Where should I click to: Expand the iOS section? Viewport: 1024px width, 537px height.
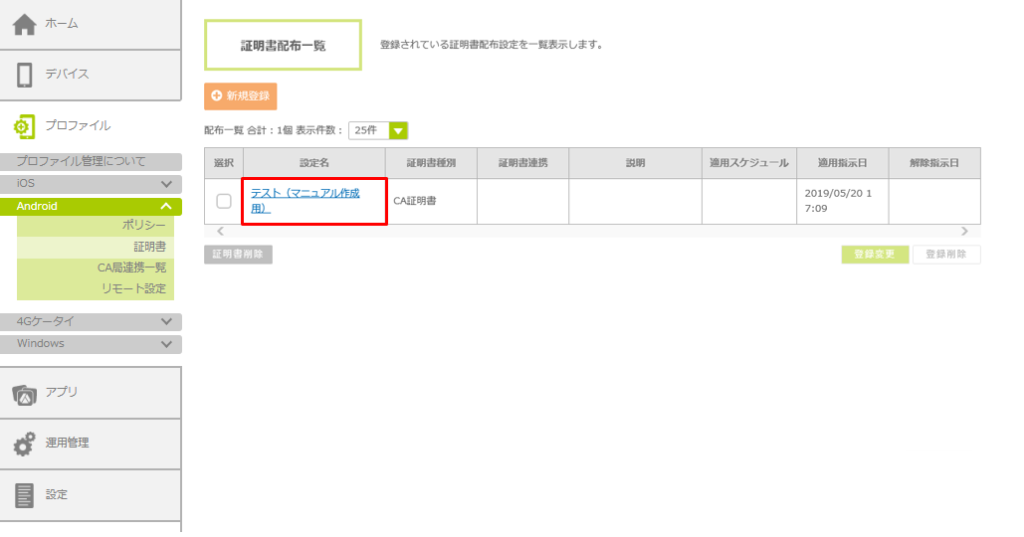click(166, 184)
